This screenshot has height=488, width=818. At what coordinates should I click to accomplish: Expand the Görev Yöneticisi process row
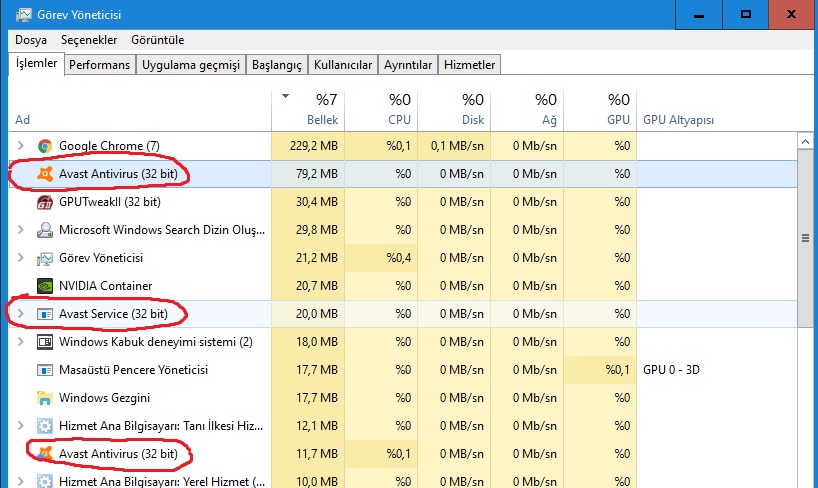click(20, 258)
